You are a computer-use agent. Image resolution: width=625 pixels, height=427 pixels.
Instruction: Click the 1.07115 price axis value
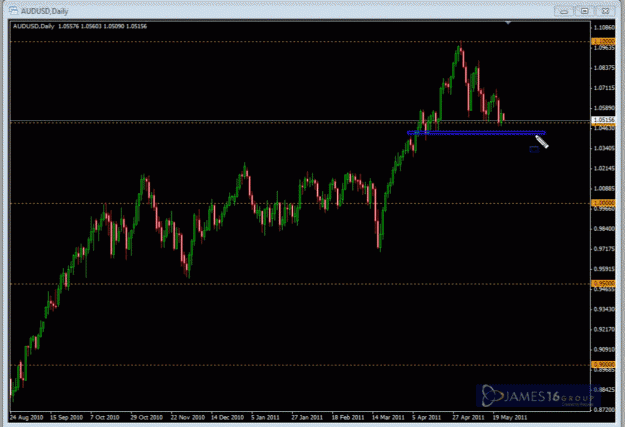(604, 88)
